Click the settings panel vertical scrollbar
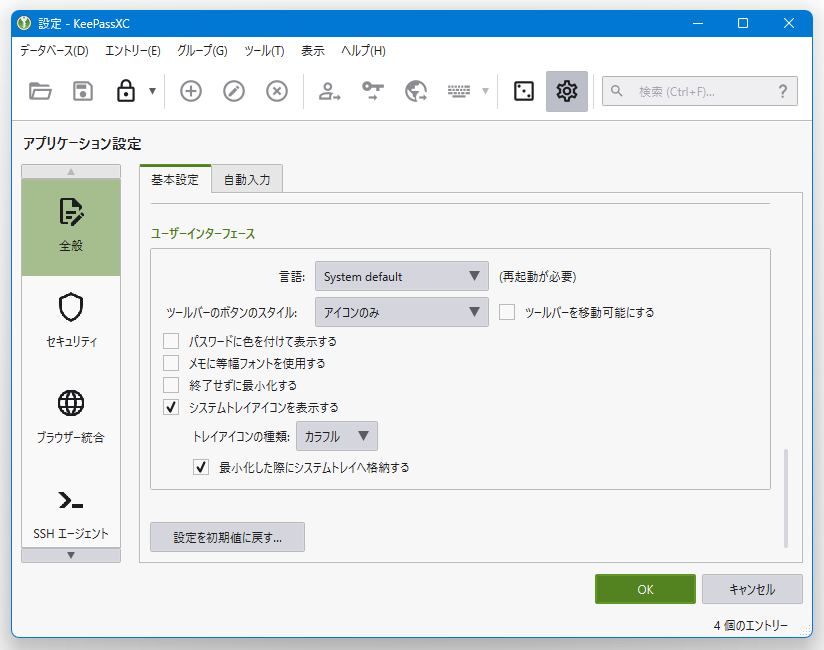The width and height of the screenshot is (824, 650). click(786, 498)
